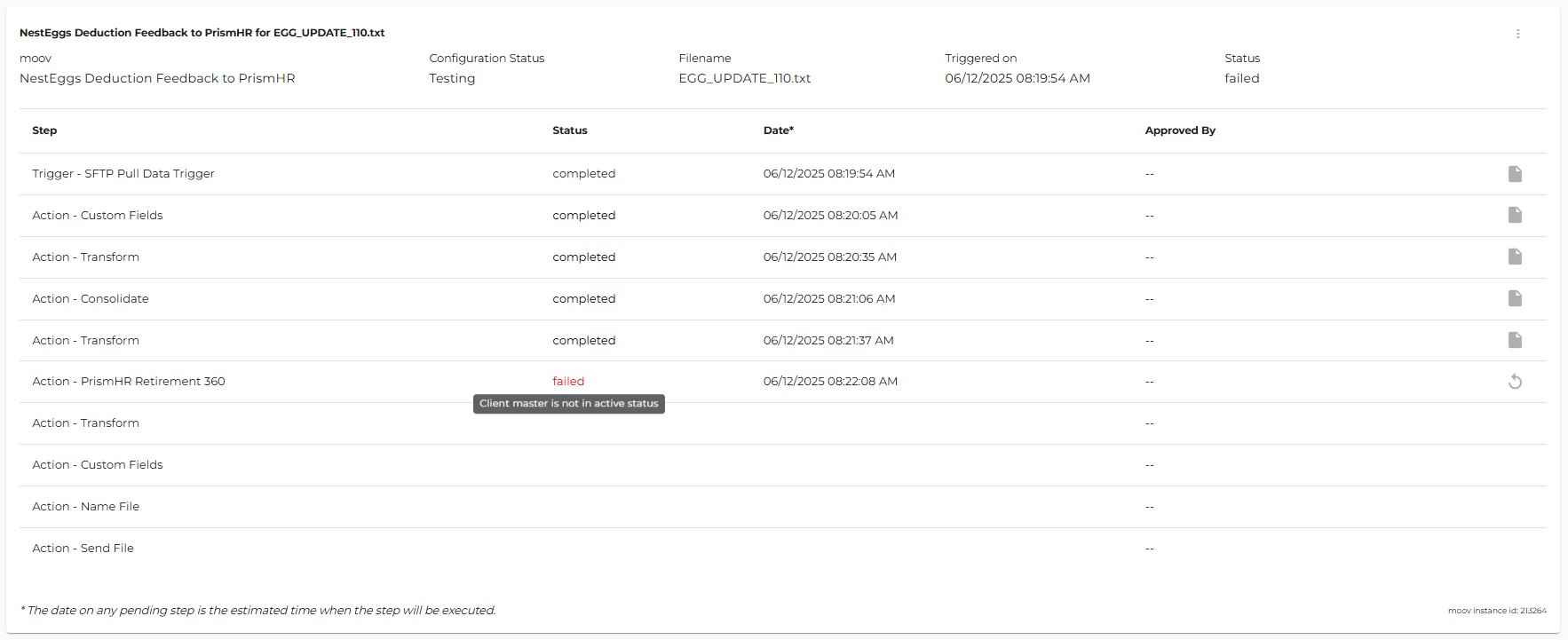Select the Action - Send File row
Screen dimensions: 1568x640
83,549
